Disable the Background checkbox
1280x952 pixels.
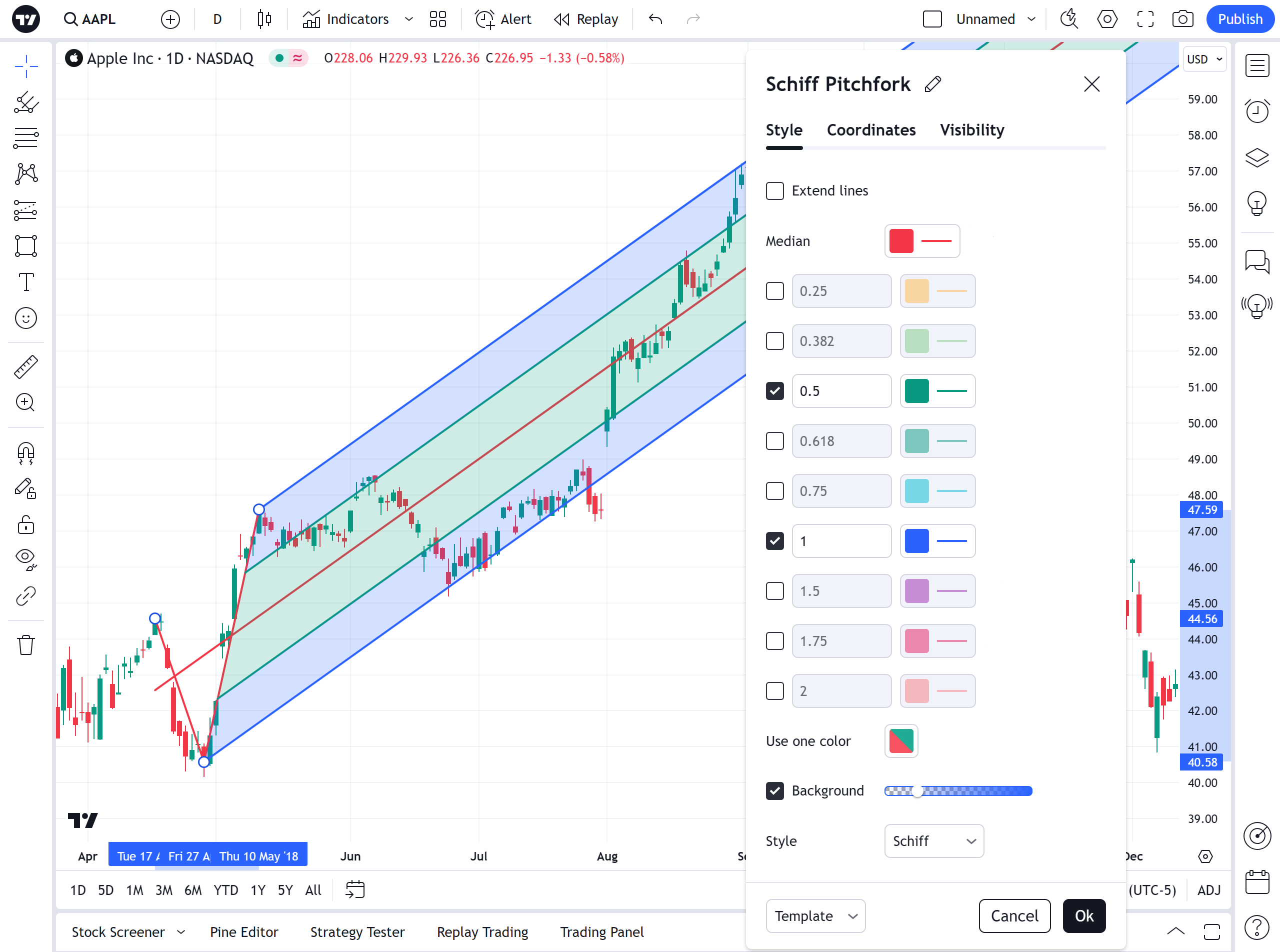coord(774,790)
